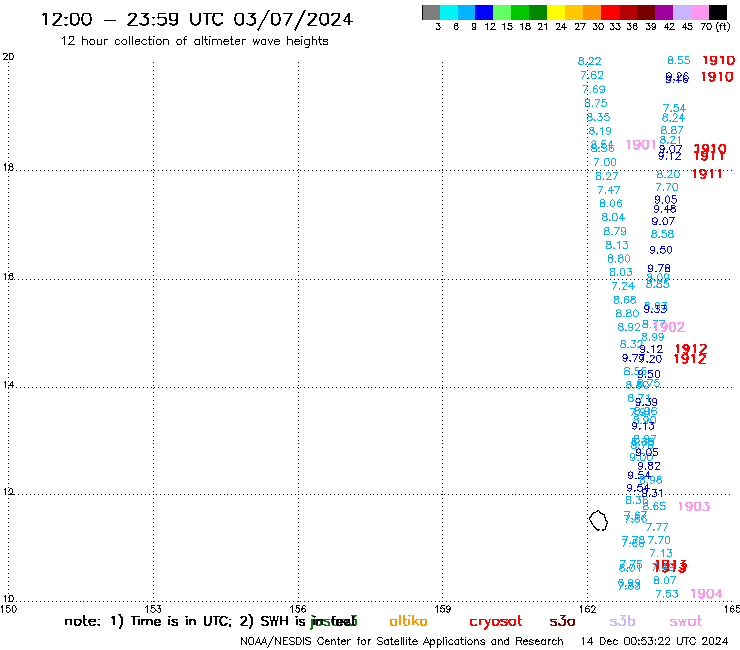The width and height of the screenshot is (740, 650).
Task: Click the wave height value '7.24'
Action: pyautogui.click(x=623, y=287)
